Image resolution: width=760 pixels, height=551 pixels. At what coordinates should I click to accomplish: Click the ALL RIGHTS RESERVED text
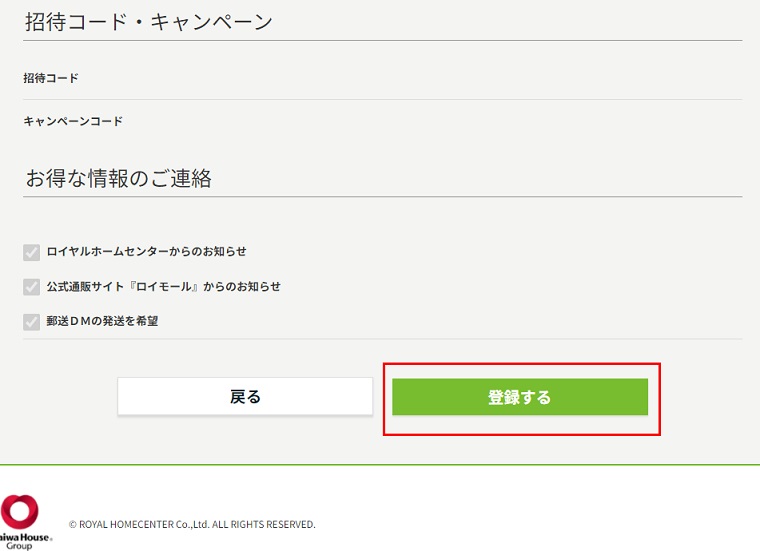pos(263,524)
